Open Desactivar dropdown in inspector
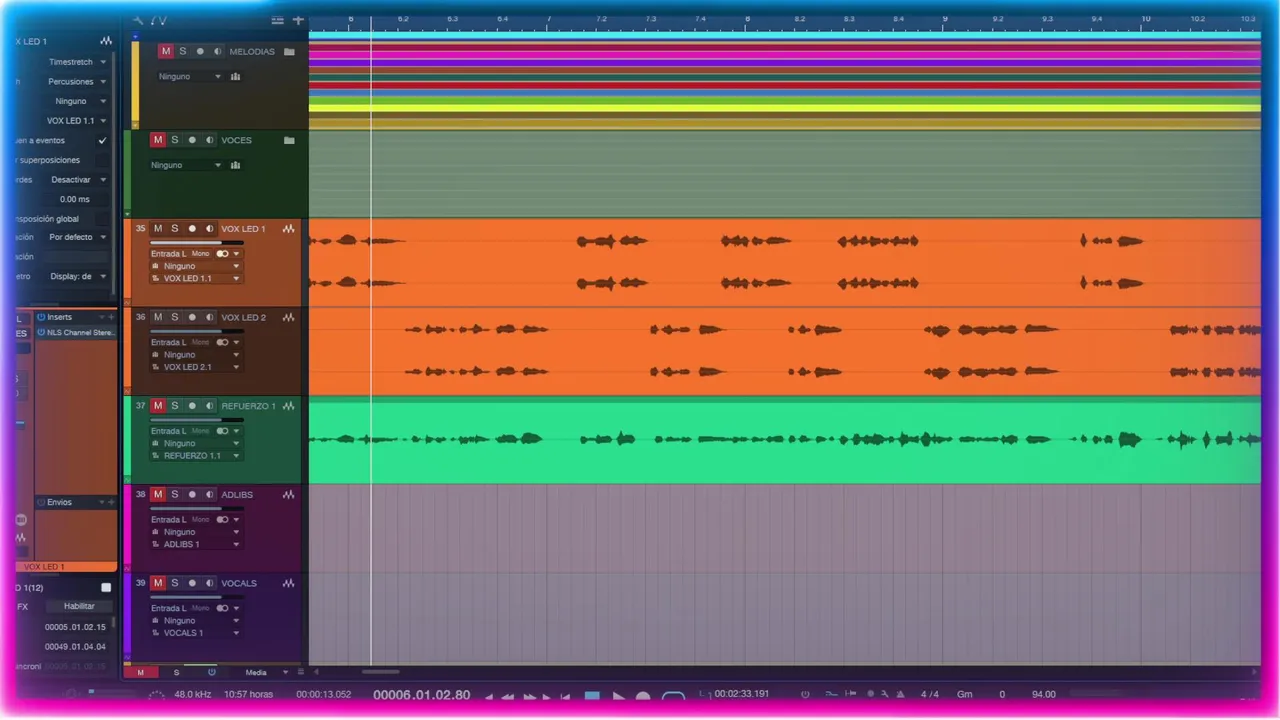Image resolution: width=1280 pixels, height=720 pixels. pyautogui.click(x=78, y=180)
